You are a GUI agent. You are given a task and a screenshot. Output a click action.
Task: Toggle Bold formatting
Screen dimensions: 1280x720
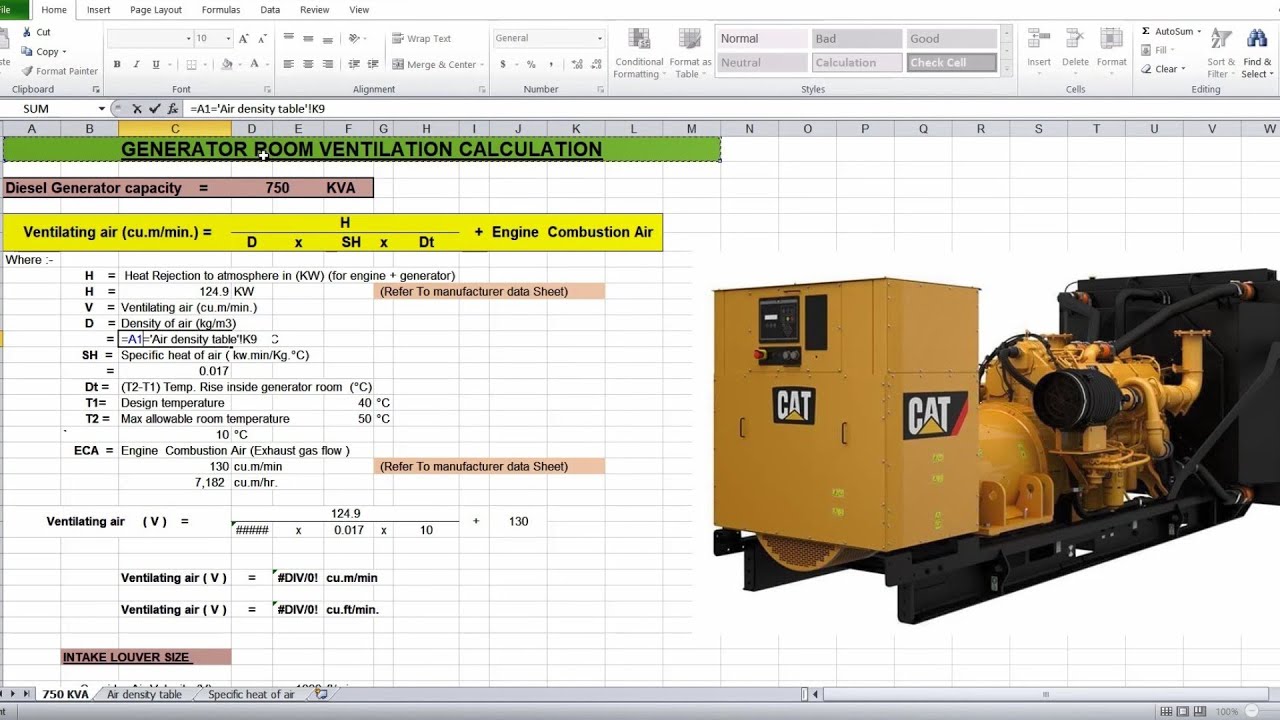(117, 64)
